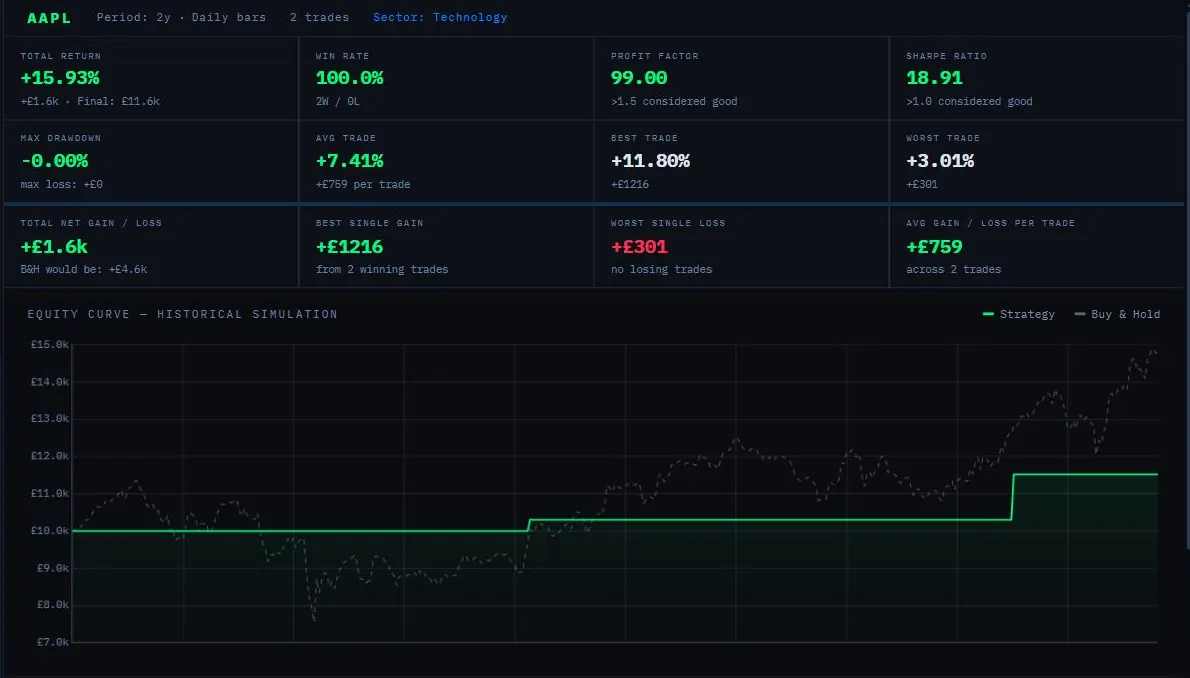The height and width of the screenshot is (678, 1190).
Task: Click the AAPL ticker symbol
Action: (x=49, y=17)
